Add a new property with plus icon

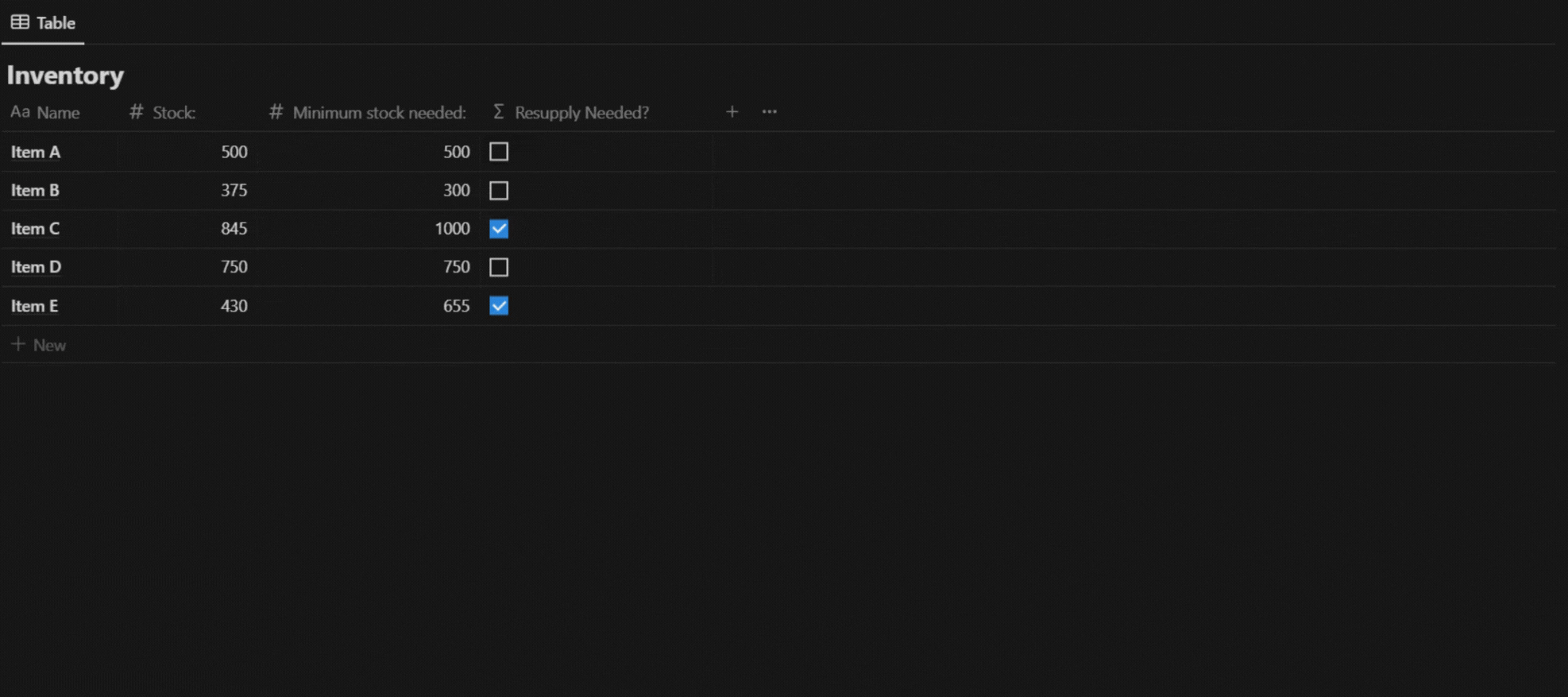[732, 112]
